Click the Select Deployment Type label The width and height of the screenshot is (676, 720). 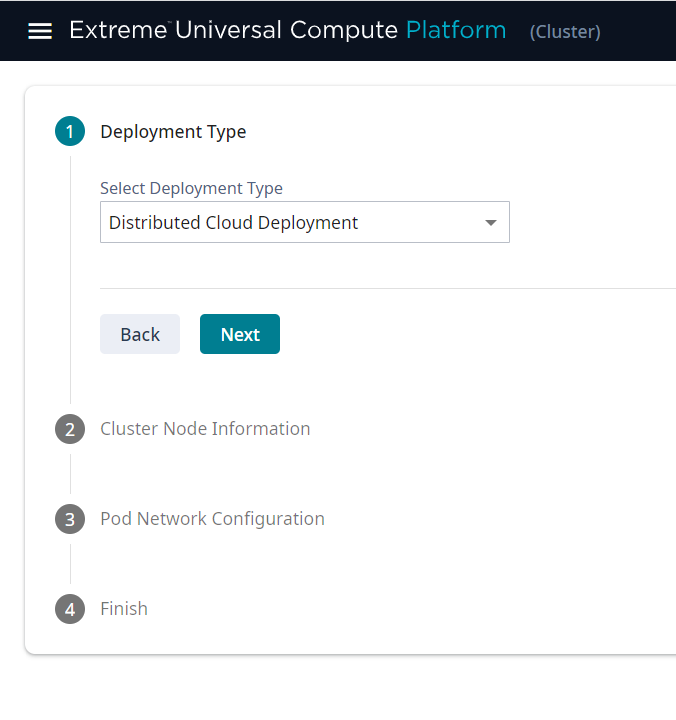click(x=192, y=188)
